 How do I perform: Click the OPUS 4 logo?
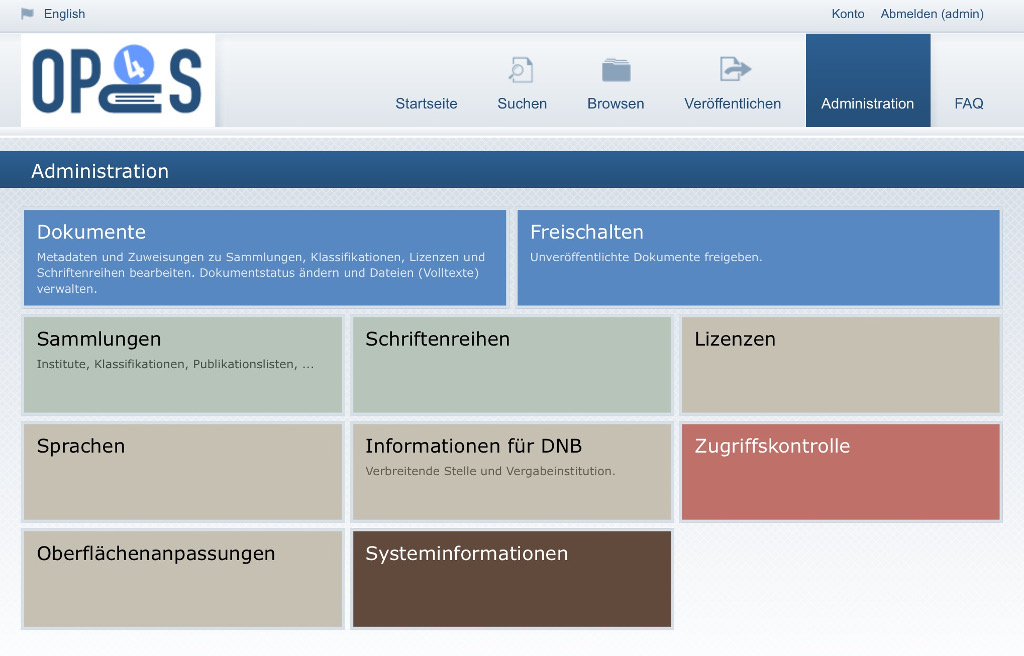click(118, 80)
